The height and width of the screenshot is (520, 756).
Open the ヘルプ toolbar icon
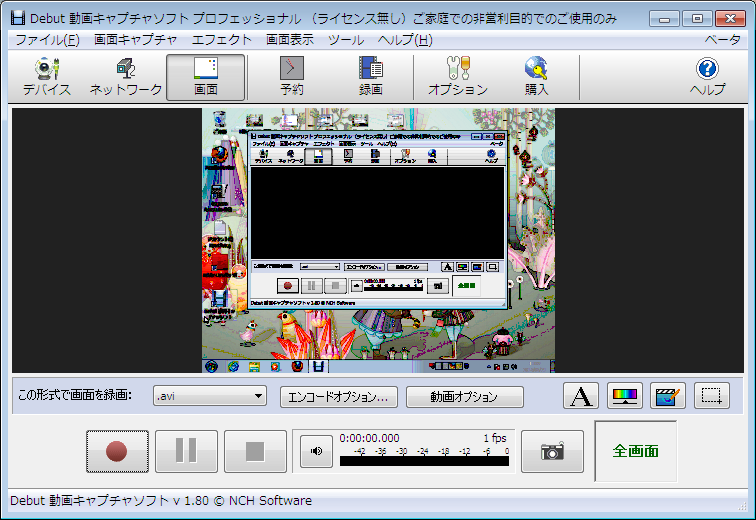pos(707,77)
